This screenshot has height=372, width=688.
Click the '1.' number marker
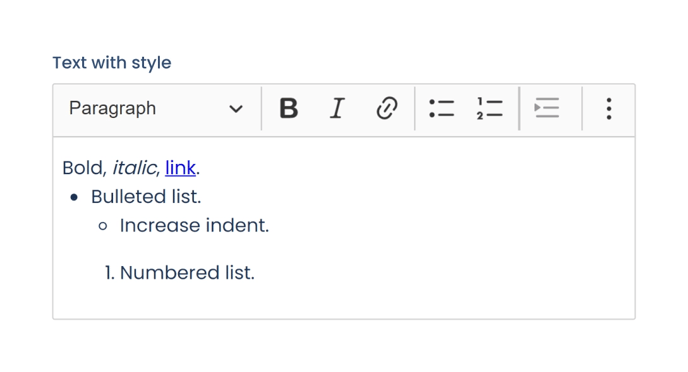click(x=110, y=273)
